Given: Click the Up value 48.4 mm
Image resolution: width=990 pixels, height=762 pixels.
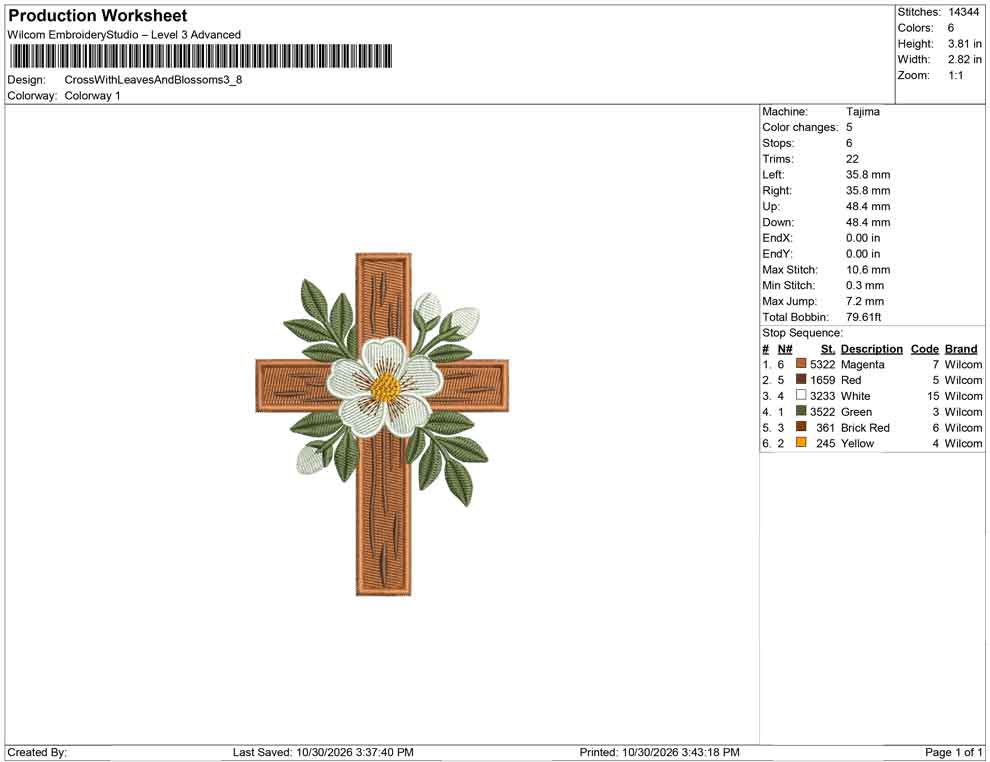Looking at the screenshot, I should click(x=868, y=206).
